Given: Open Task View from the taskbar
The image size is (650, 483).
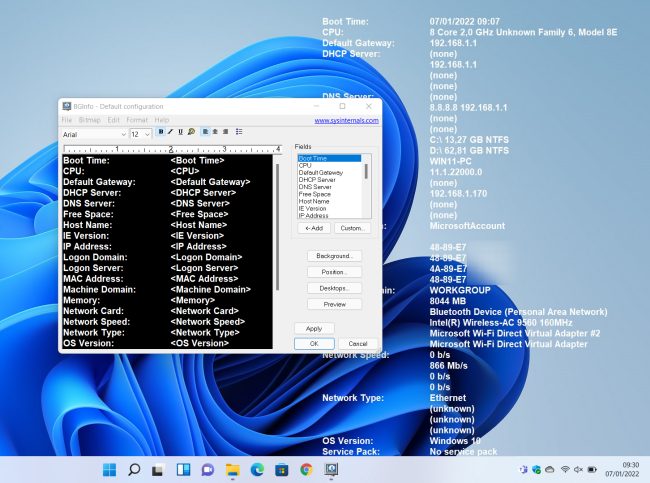Looking at the screenshot, I should (x=158, y=470).
